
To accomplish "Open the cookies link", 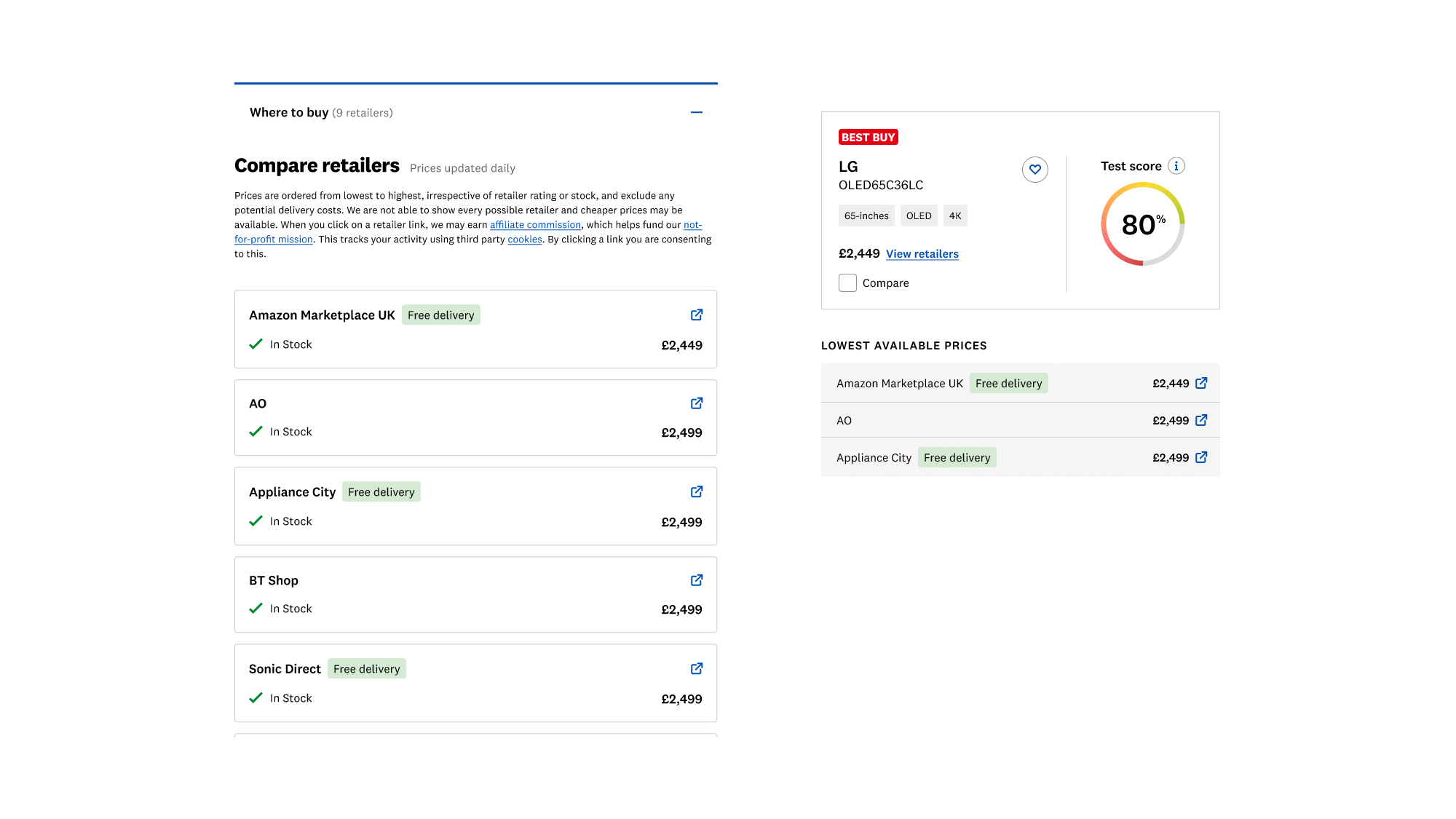I will coord(524,240).
